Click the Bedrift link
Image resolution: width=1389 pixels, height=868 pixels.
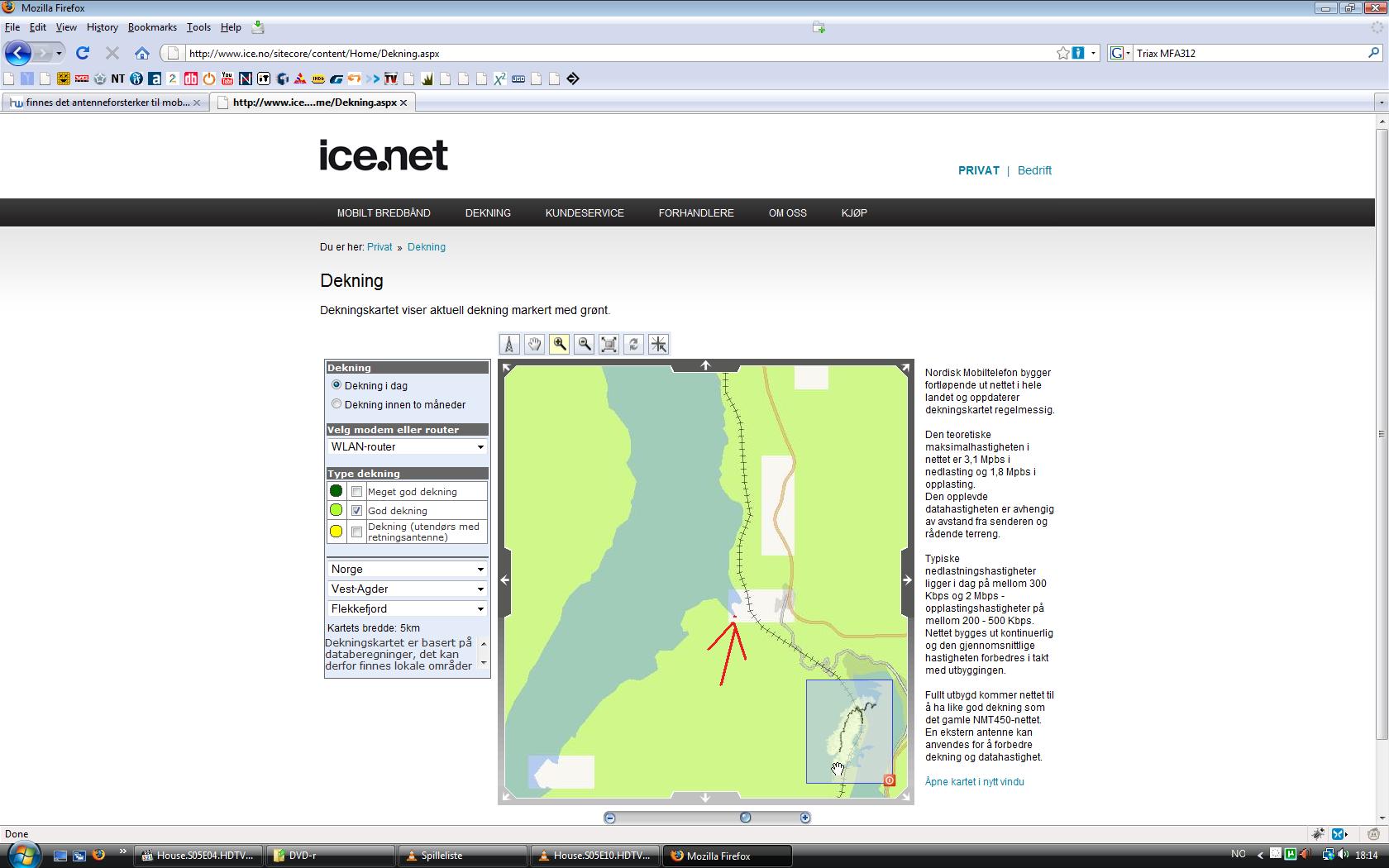pos(1034,170)
